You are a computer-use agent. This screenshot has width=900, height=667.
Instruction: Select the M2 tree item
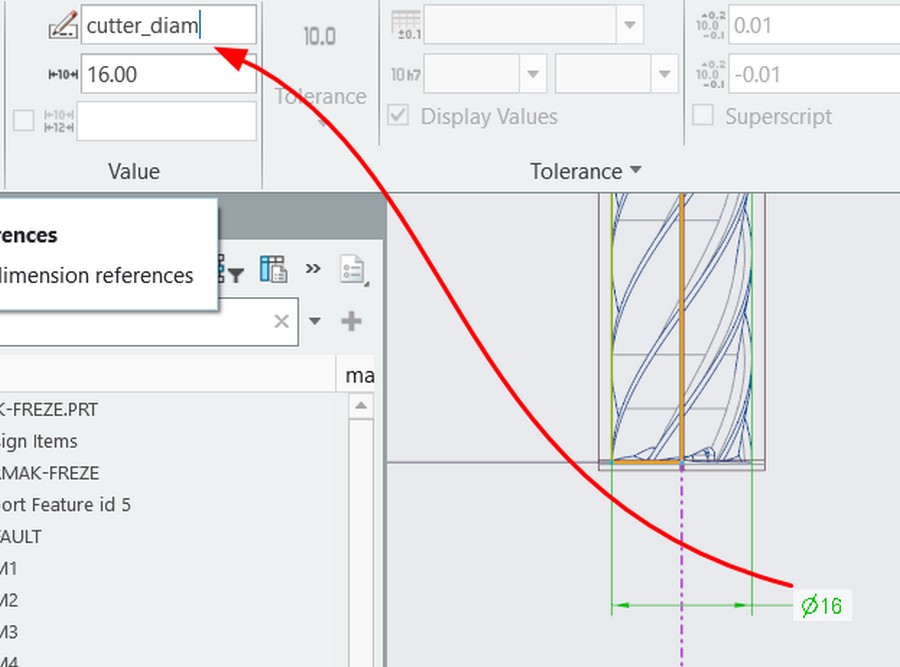9,600
